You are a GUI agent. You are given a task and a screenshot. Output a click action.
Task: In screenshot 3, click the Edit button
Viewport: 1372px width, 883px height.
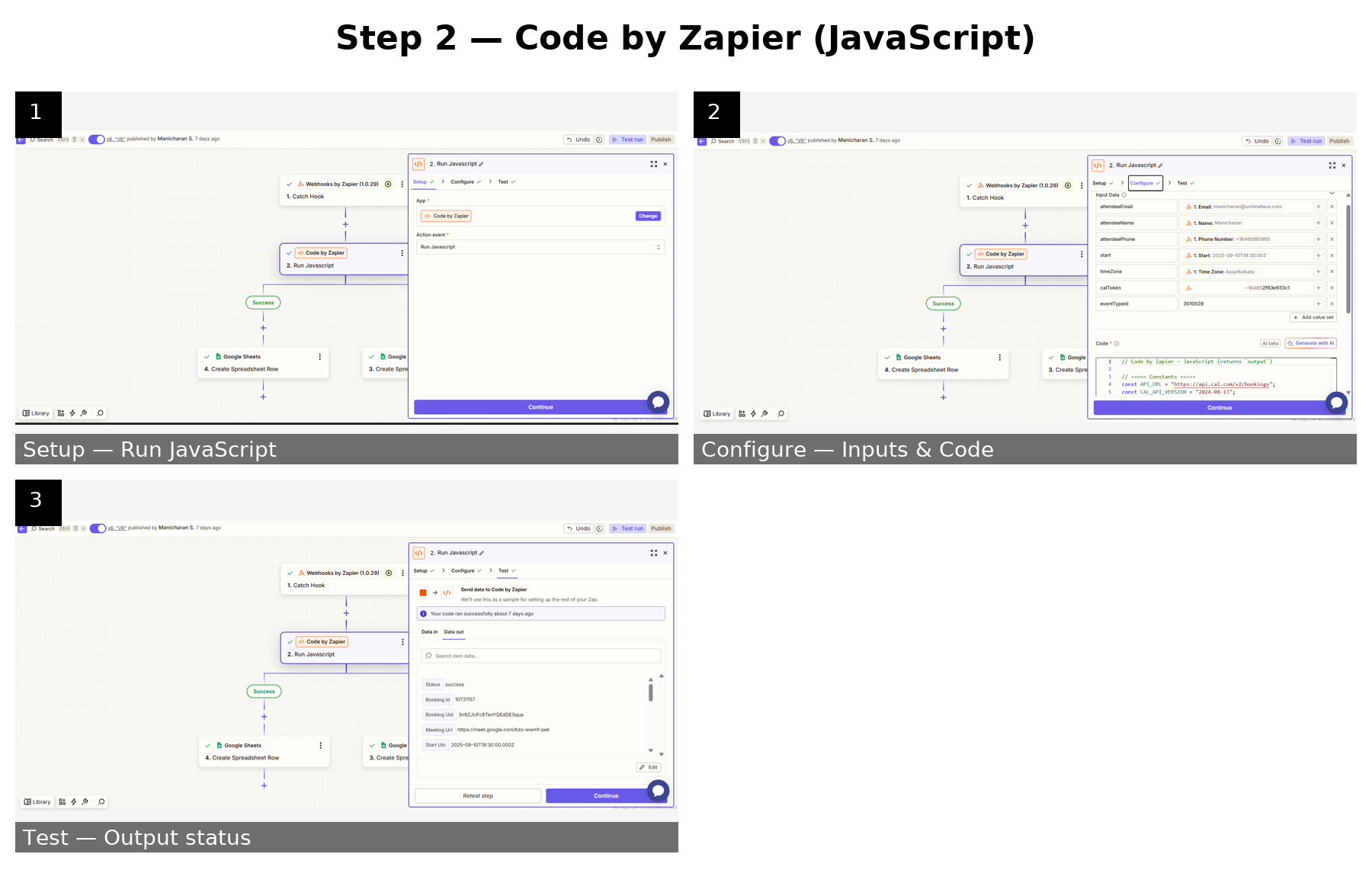649,768
